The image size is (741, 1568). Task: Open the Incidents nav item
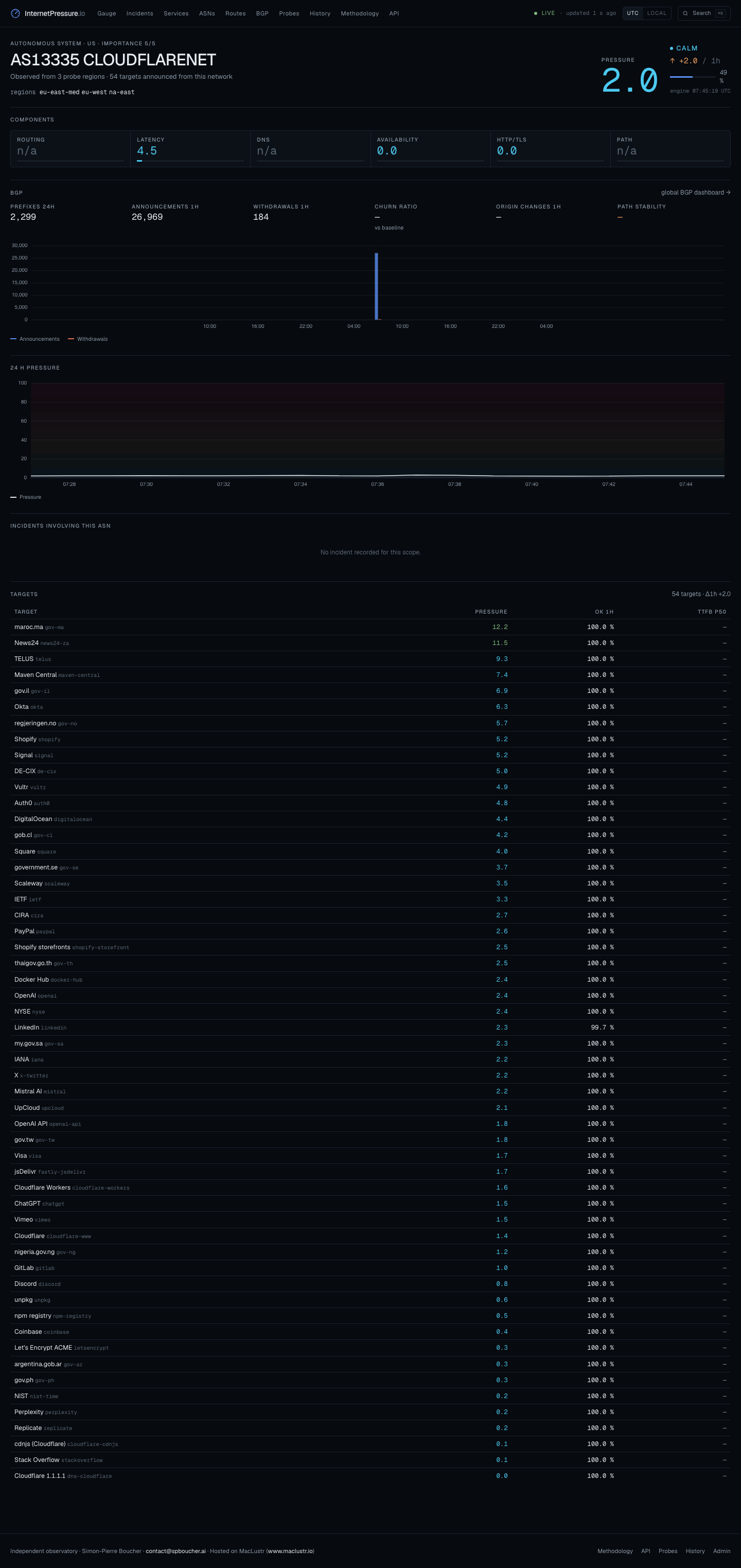pyautogui.click(x=140, y=13)
